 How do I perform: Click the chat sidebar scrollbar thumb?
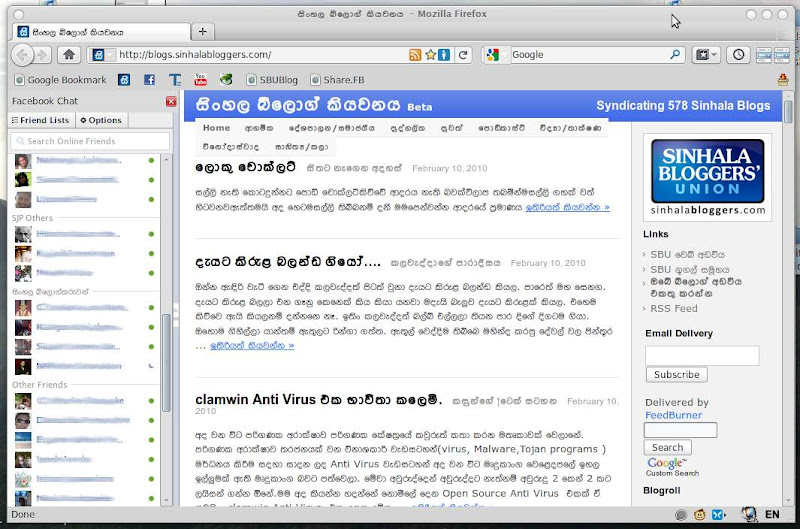[166, 363]
